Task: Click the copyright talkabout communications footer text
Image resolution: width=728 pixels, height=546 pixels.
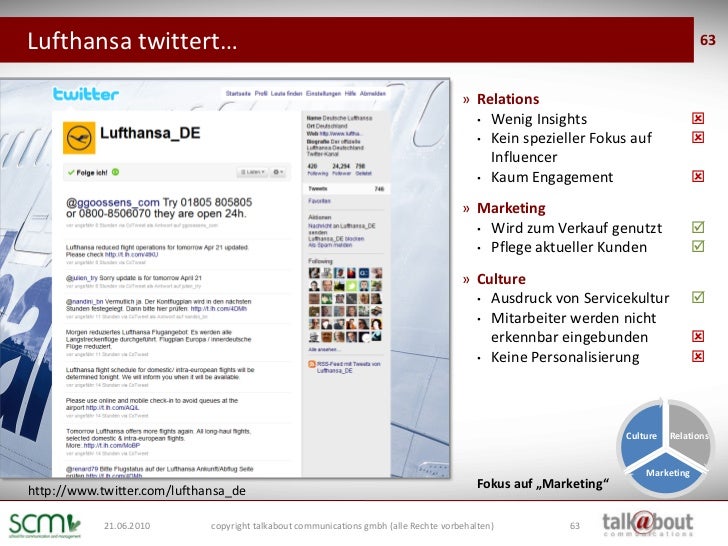Action: [352, 526]
